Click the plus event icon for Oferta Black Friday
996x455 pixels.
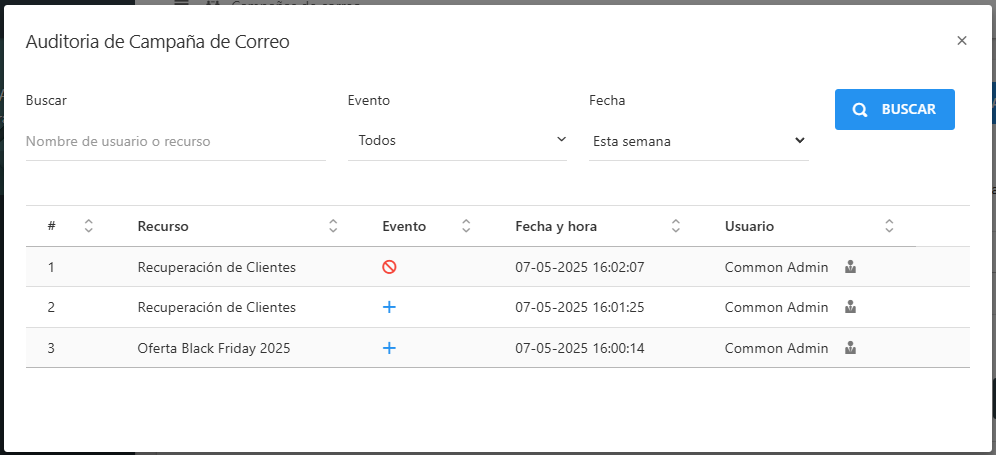390,348
